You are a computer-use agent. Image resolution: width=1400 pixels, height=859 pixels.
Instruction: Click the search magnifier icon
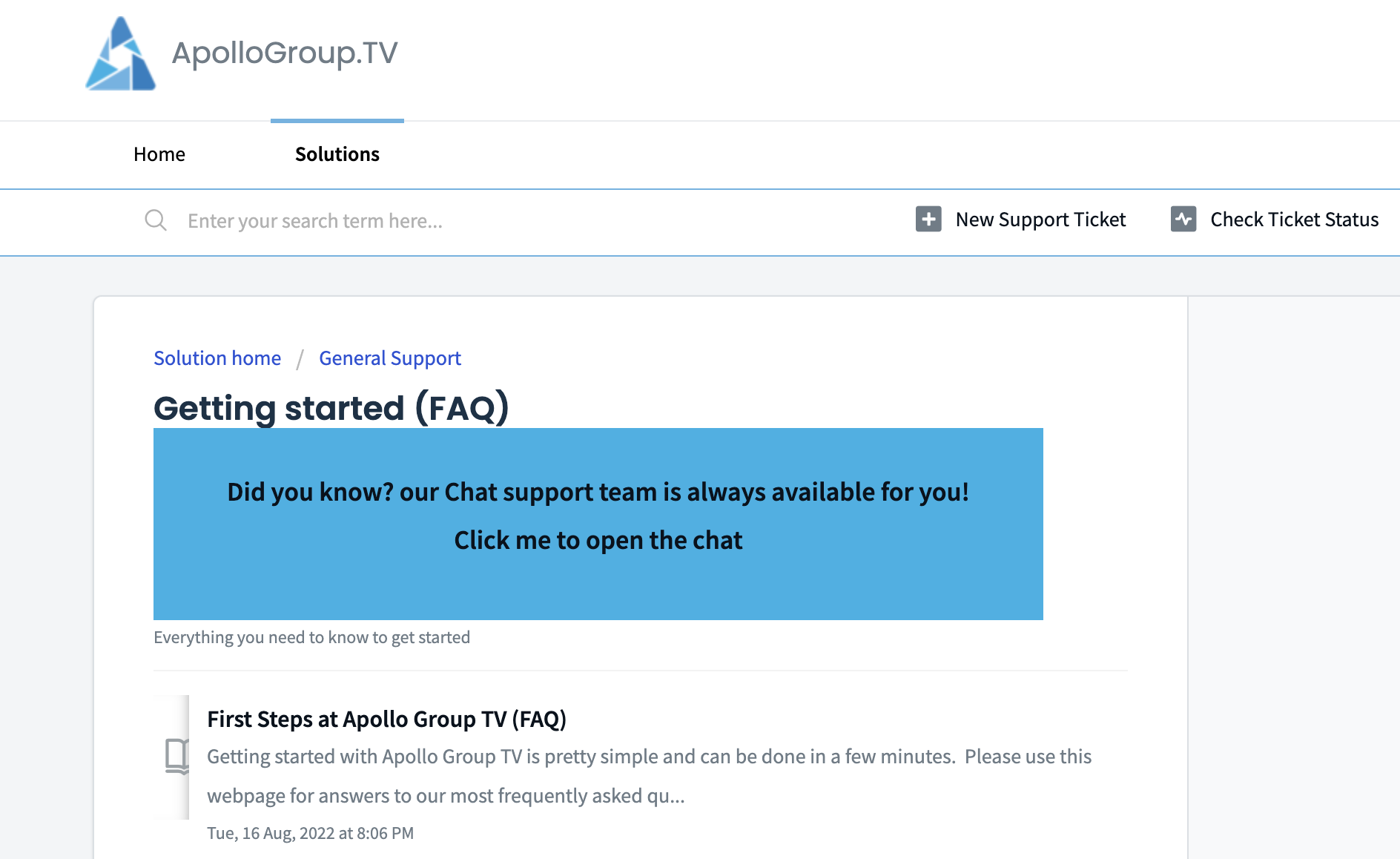tap(156, 220)
